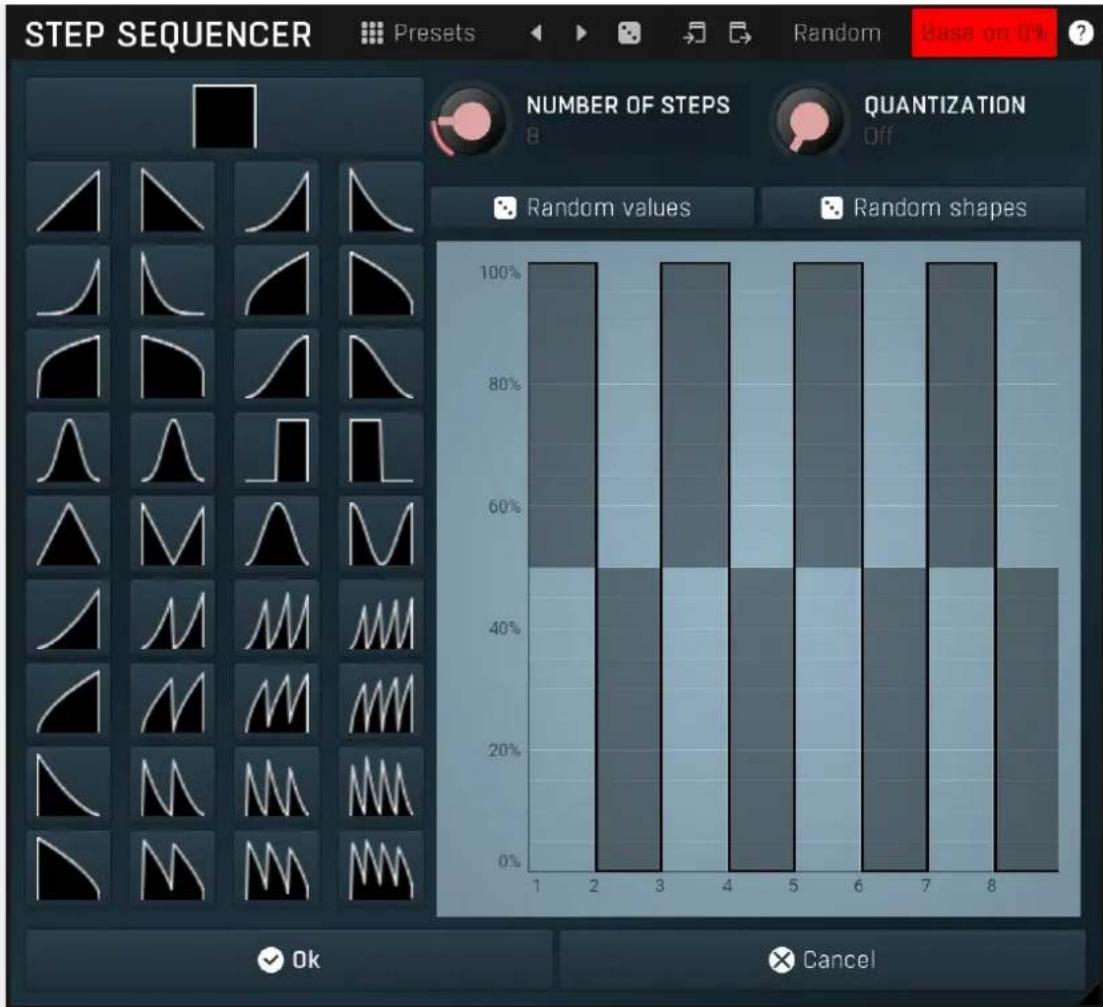This screenshot has width=1103, height=1007.
Task: Select the rounded dome arch shape
Action: (x=276, y=534)
